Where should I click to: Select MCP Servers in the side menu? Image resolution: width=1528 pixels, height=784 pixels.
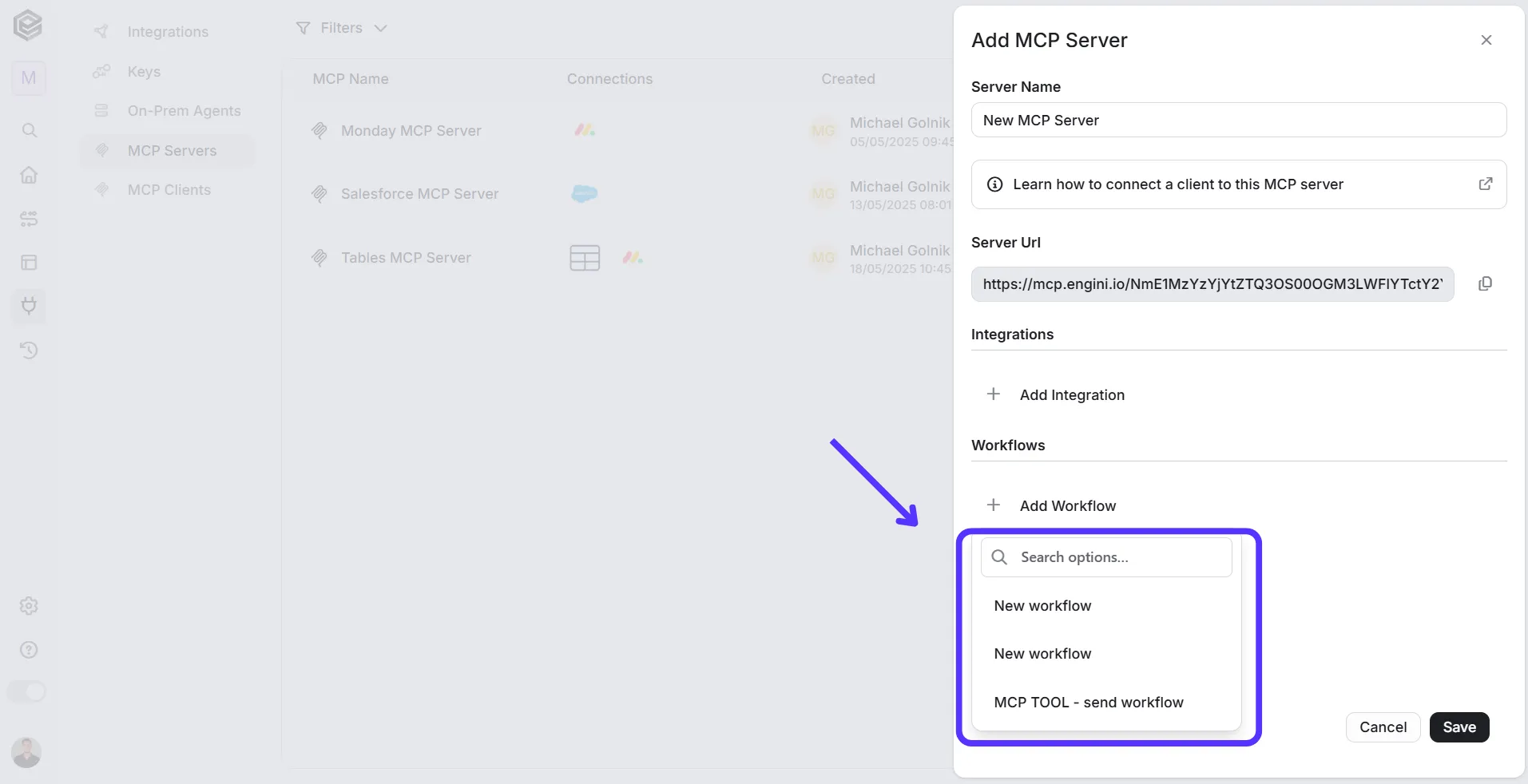[168, 150]
